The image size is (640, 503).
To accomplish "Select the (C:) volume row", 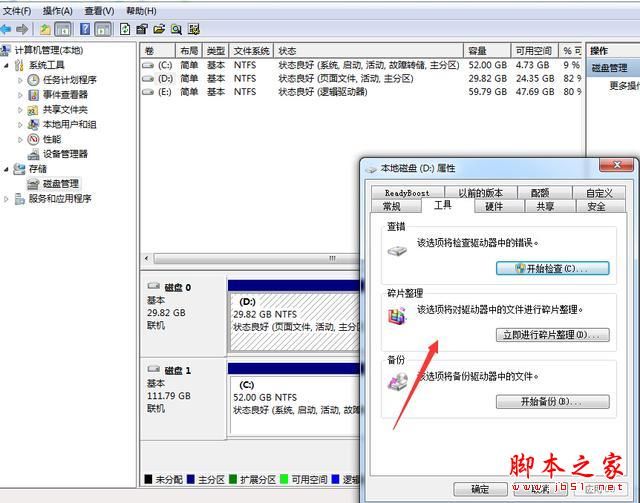I will click(361, 65).
